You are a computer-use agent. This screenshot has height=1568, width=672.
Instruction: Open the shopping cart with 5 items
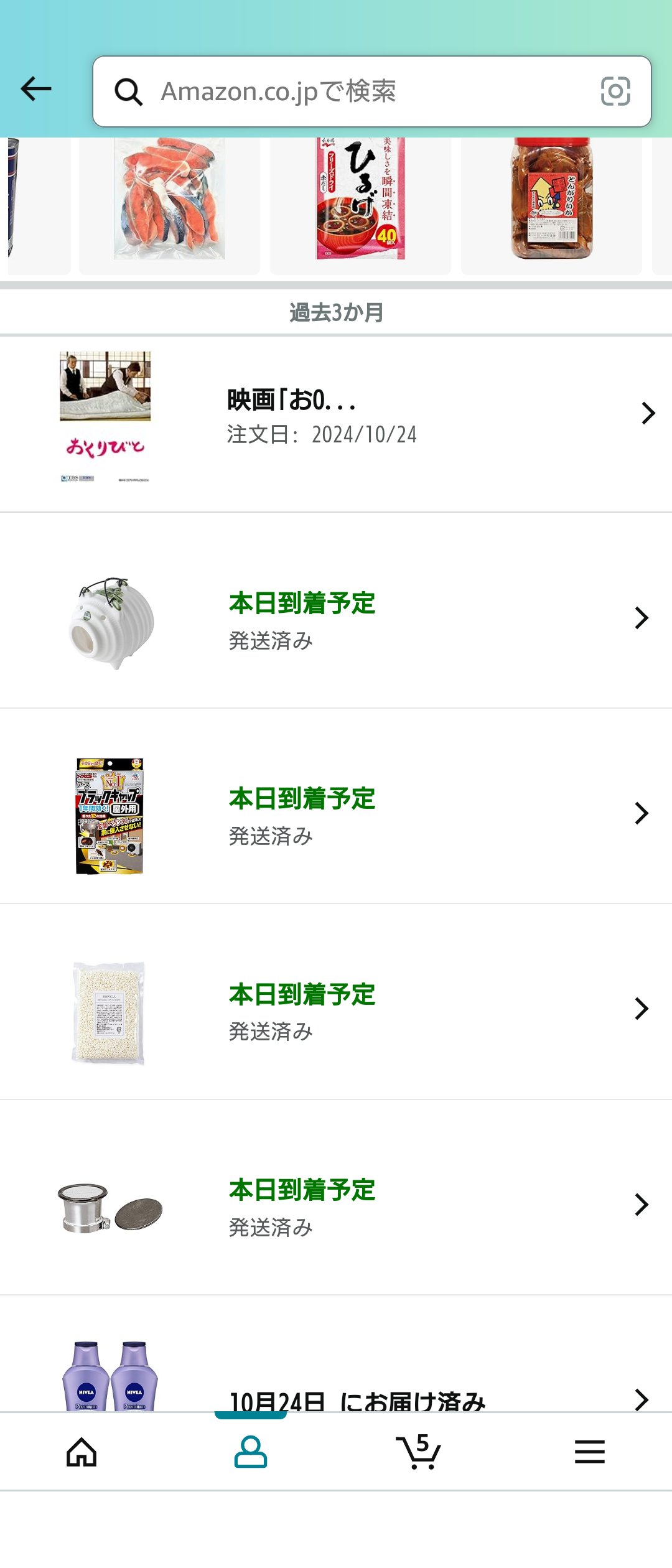click(x=419, y=1452)
